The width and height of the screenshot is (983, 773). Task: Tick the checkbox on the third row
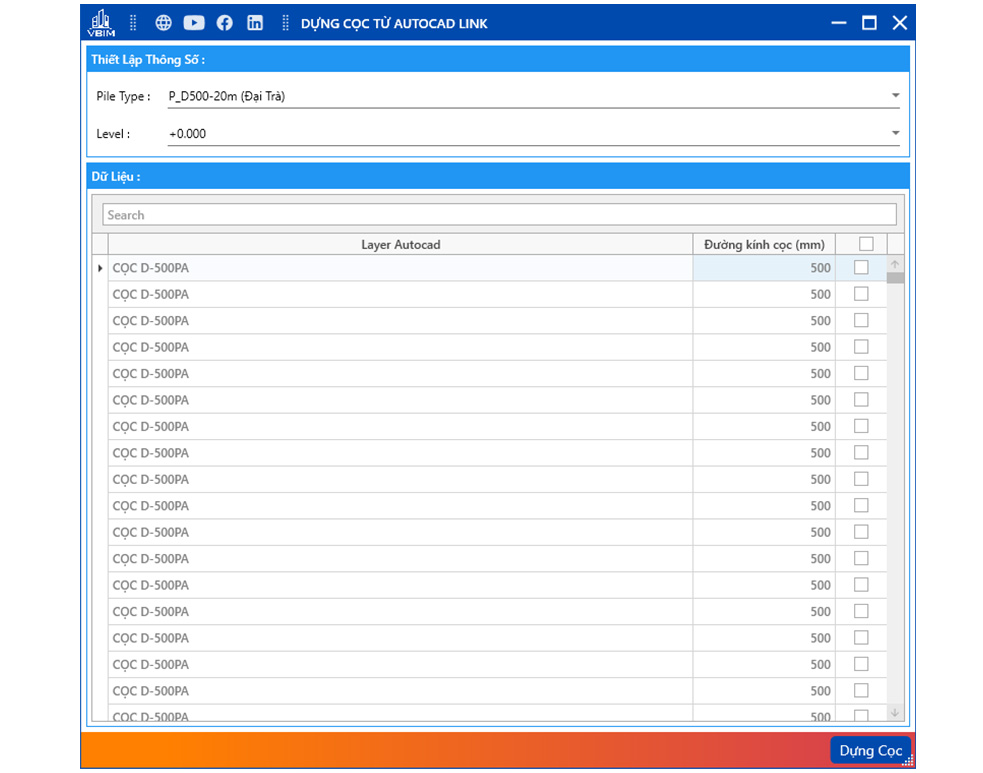(861, 321)
